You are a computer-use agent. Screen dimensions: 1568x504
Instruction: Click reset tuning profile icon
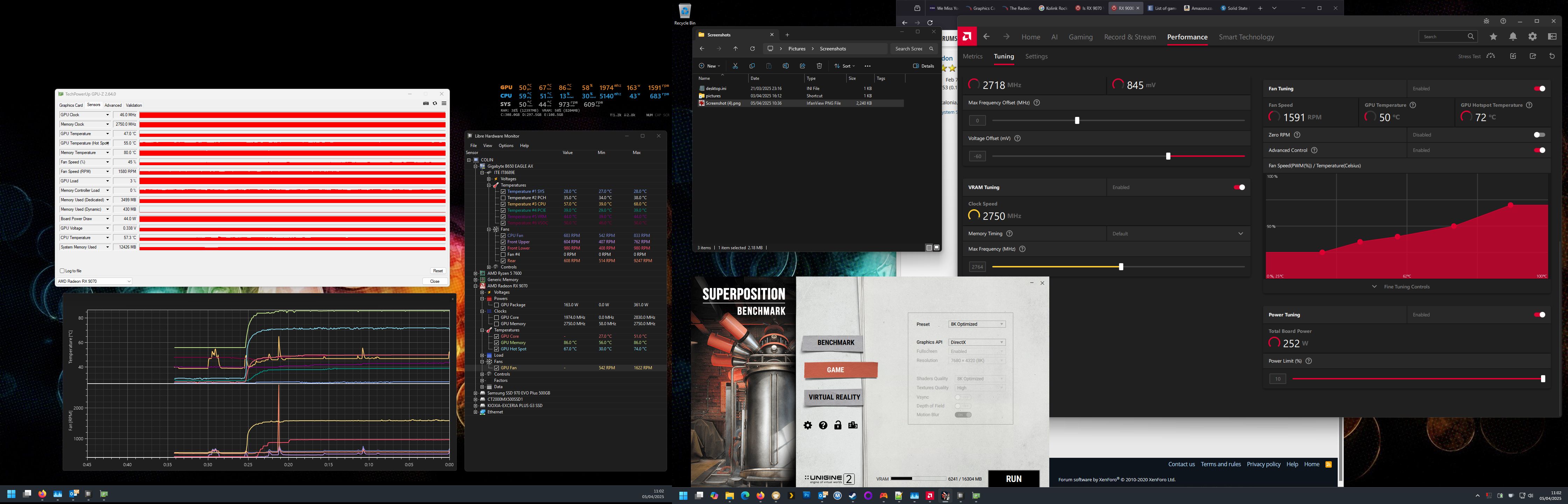click(1552, 56)
